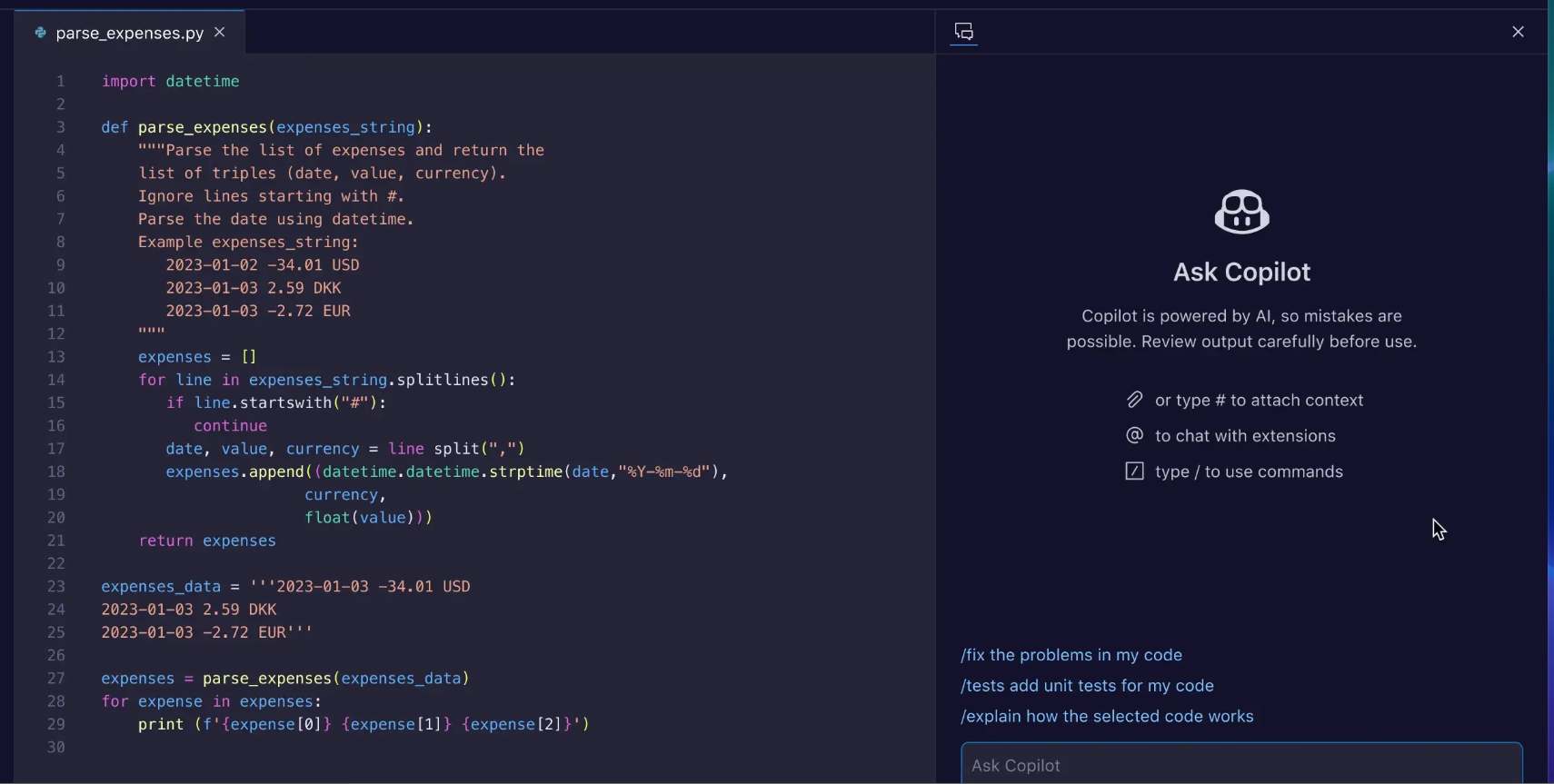Click 'Ignore lines starting with #.' docstring line
Viewport: 1554px width, 784px height.
tap(271, 196)
